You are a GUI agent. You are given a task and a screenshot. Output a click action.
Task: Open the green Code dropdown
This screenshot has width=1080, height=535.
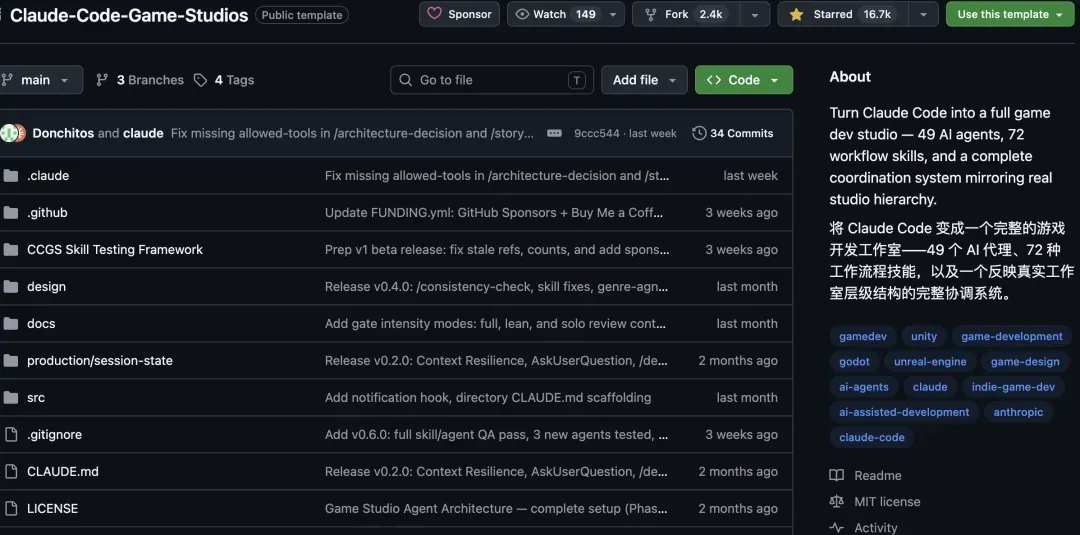click(x=744, y=80)
